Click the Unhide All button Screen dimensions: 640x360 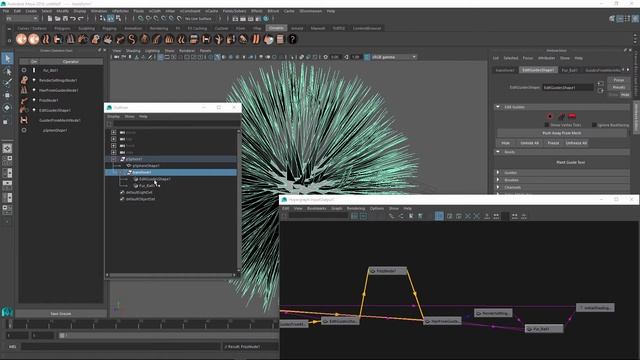pyautogui.click(x=529, y=143)
